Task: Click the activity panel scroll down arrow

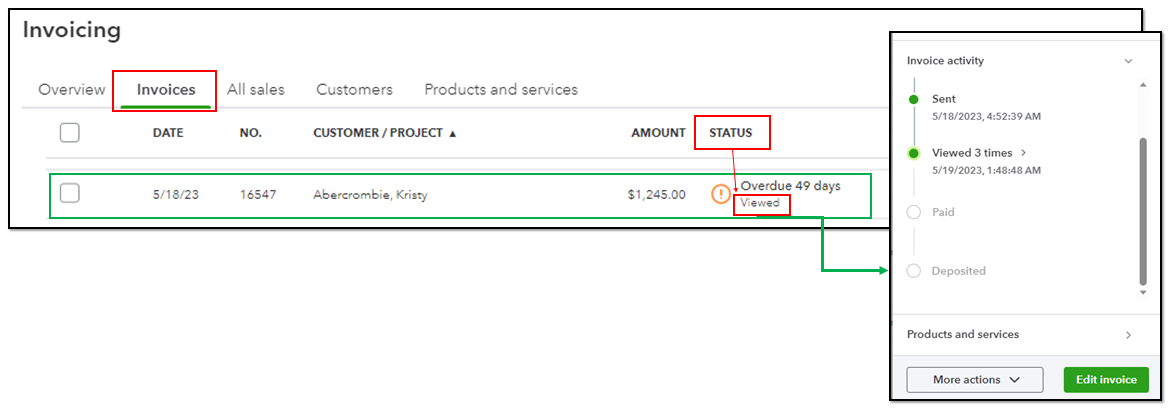Action: [1143, 293]
